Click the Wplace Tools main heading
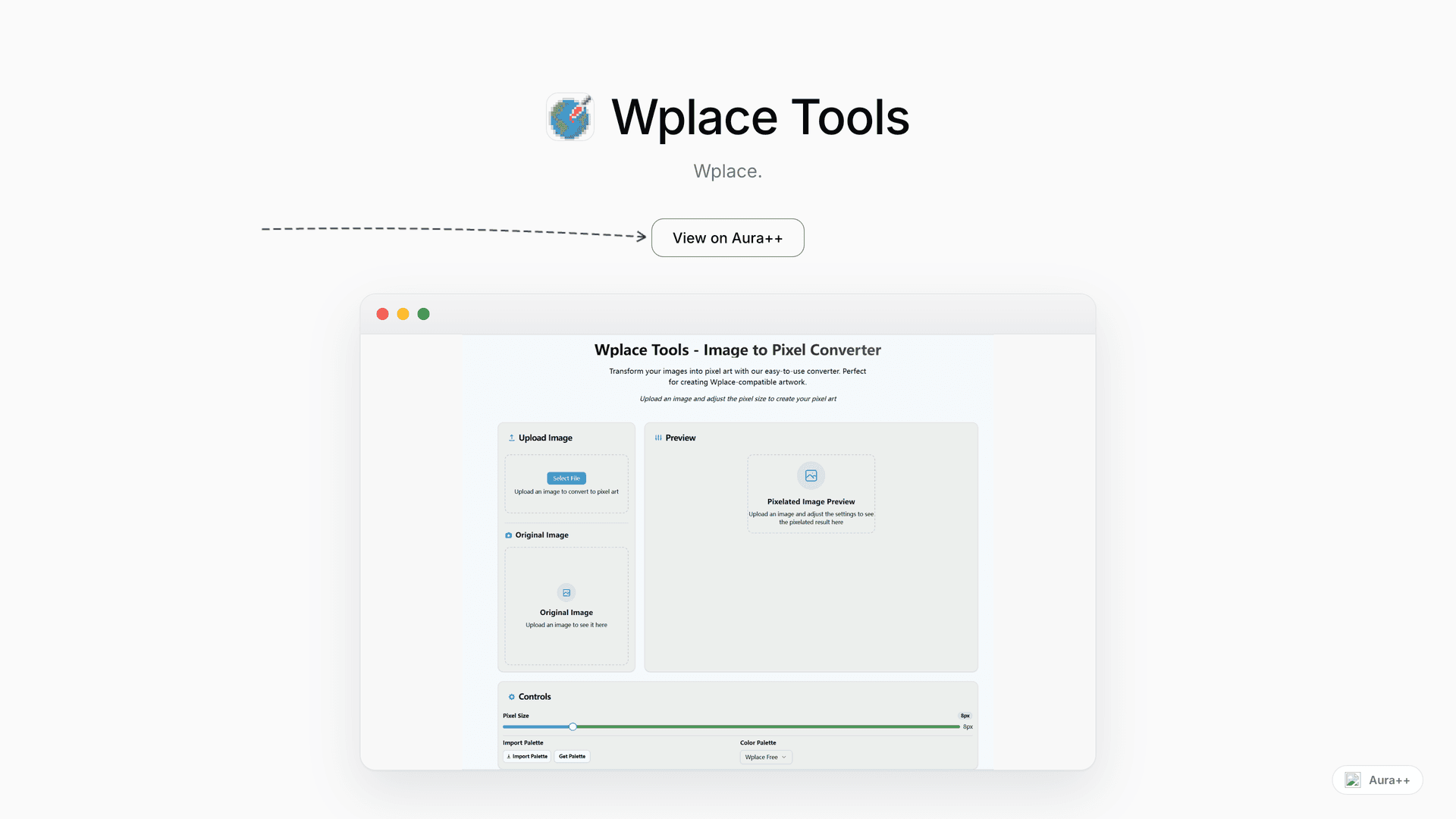The height and width of the screenshot is (819, 1456). 760,118
